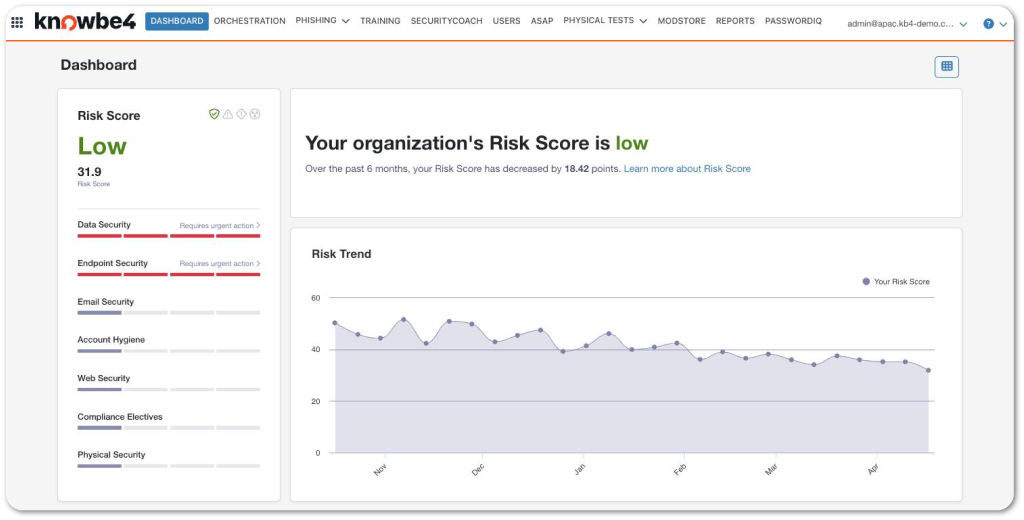The width and height of the screenshot is (1024, 520).
Task: Open the ASAP tab
Action: point(542,21)
